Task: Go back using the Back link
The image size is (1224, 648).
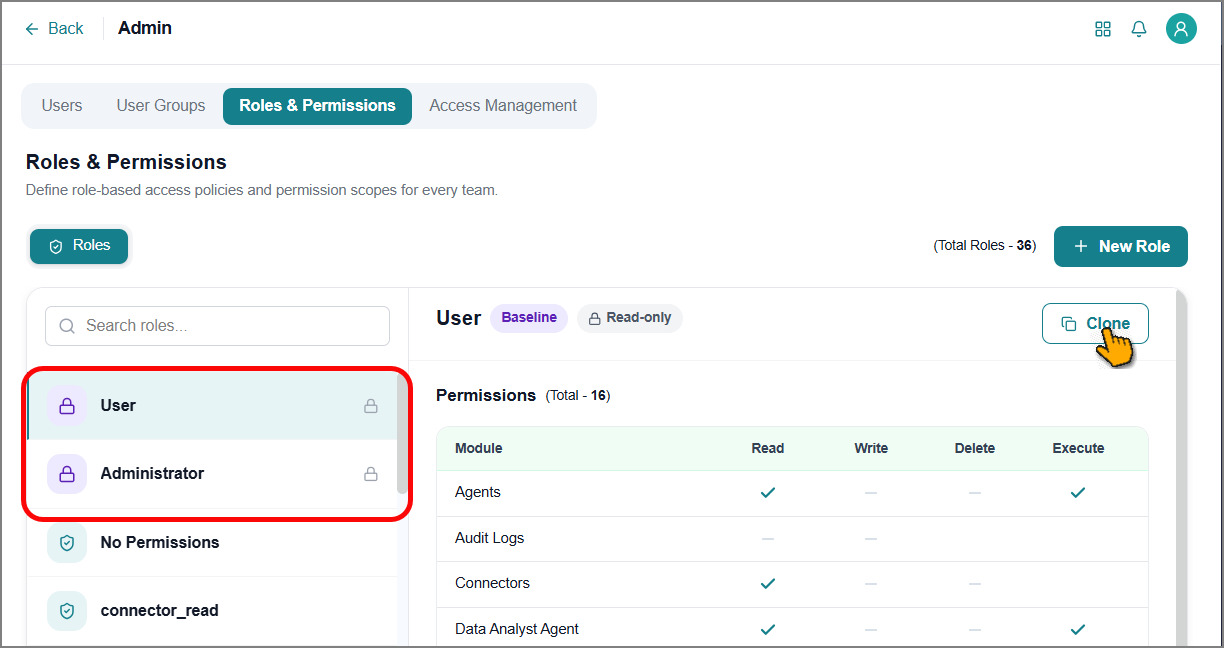Action: coord(55,29)
